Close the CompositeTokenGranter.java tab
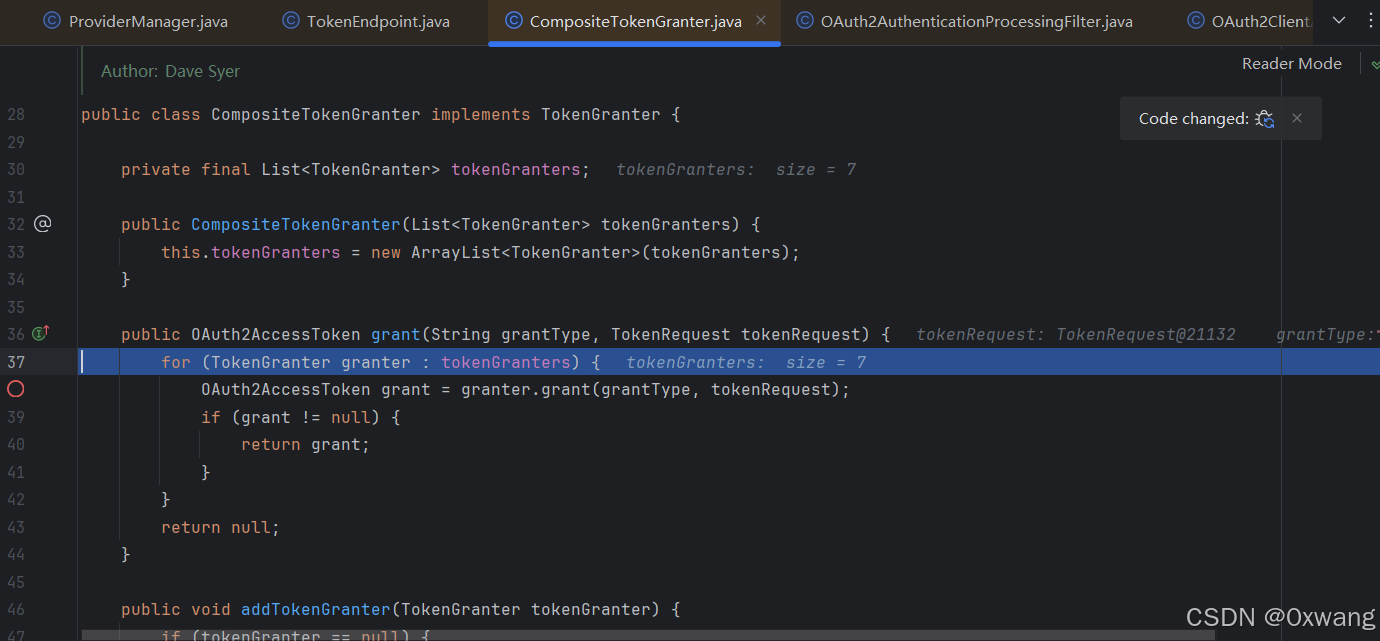 coord(762,20)
